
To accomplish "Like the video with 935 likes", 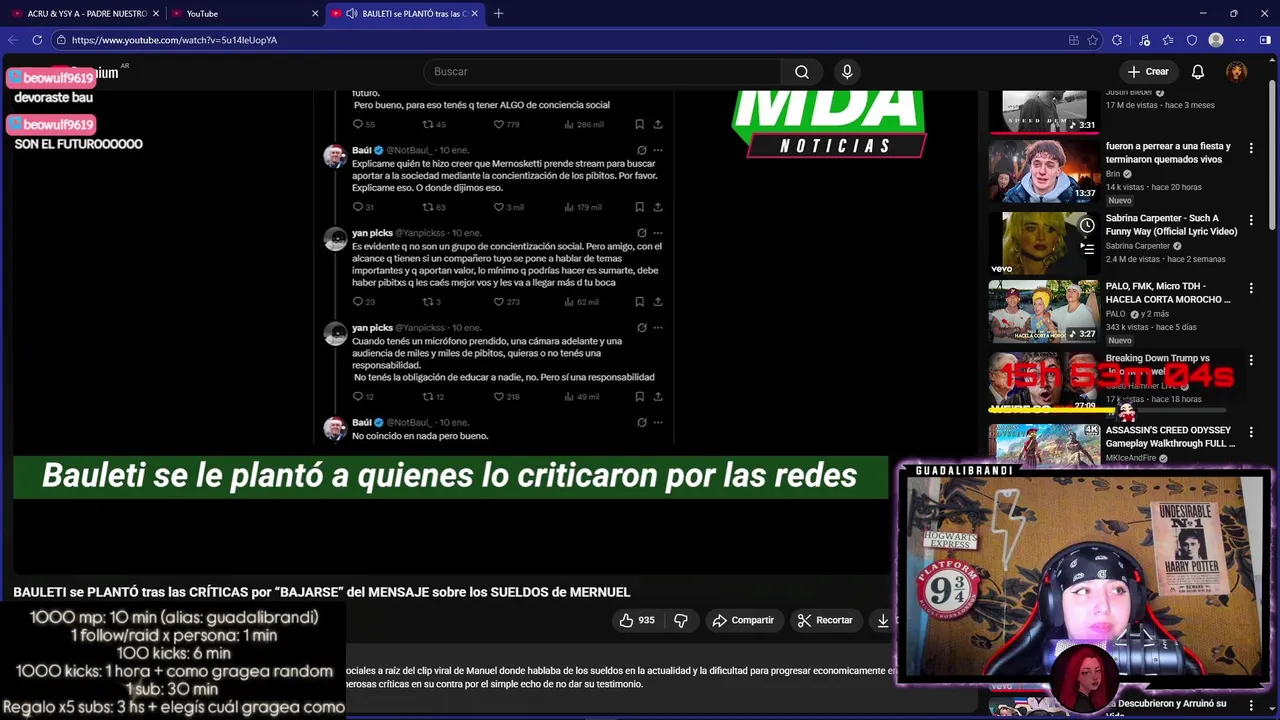I will tap(636, 620).
